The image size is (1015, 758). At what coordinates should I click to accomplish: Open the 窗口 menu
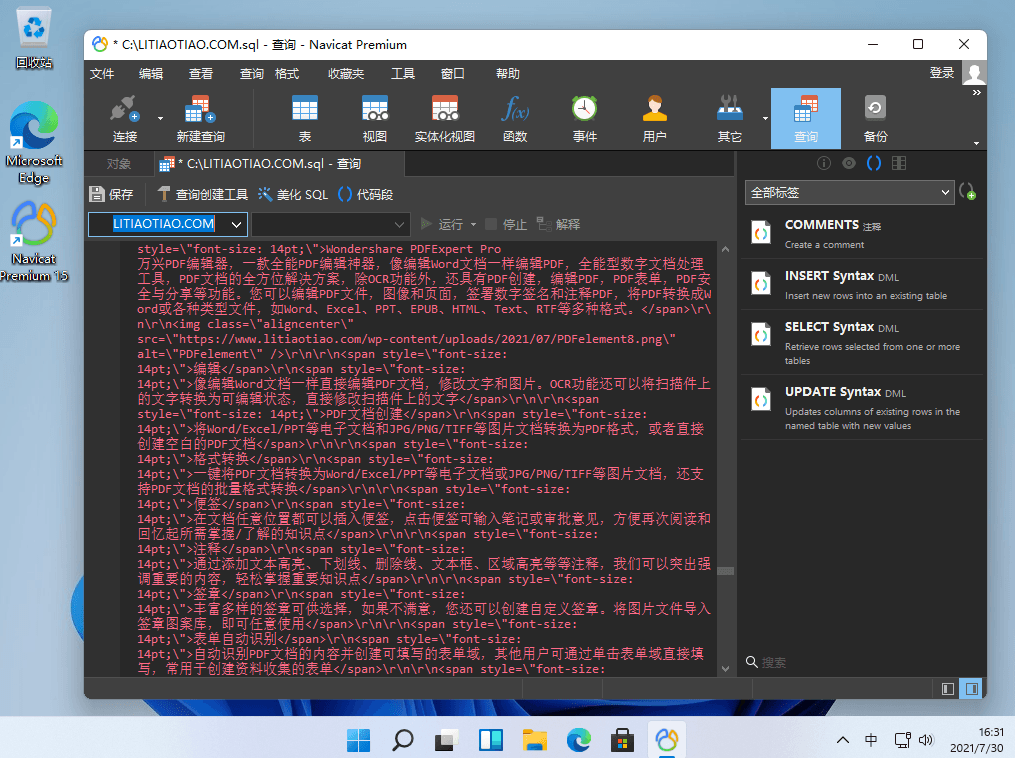[x=452, y=74]
